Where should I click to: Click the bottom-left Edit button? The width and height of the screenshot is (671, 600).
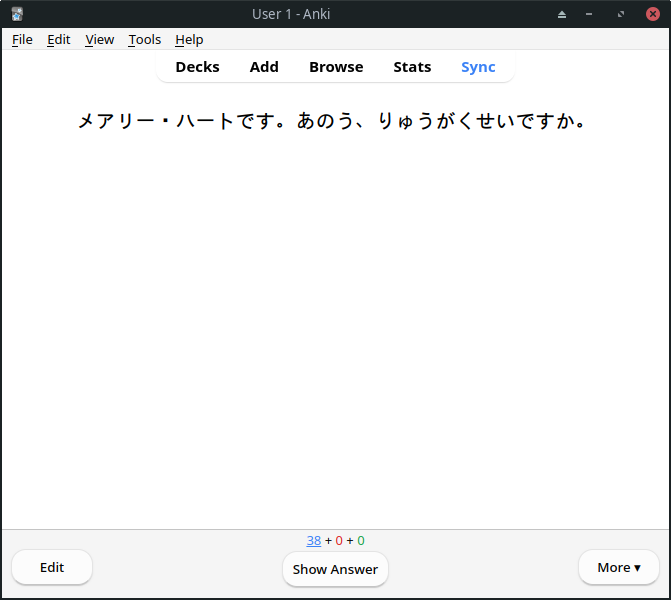click(x=52, y=567)
